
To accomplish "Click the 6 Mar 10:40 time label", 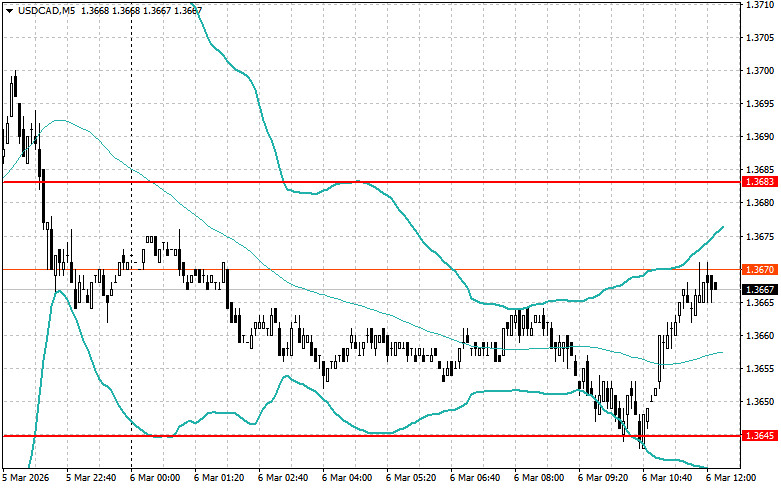I will point(667,478).
